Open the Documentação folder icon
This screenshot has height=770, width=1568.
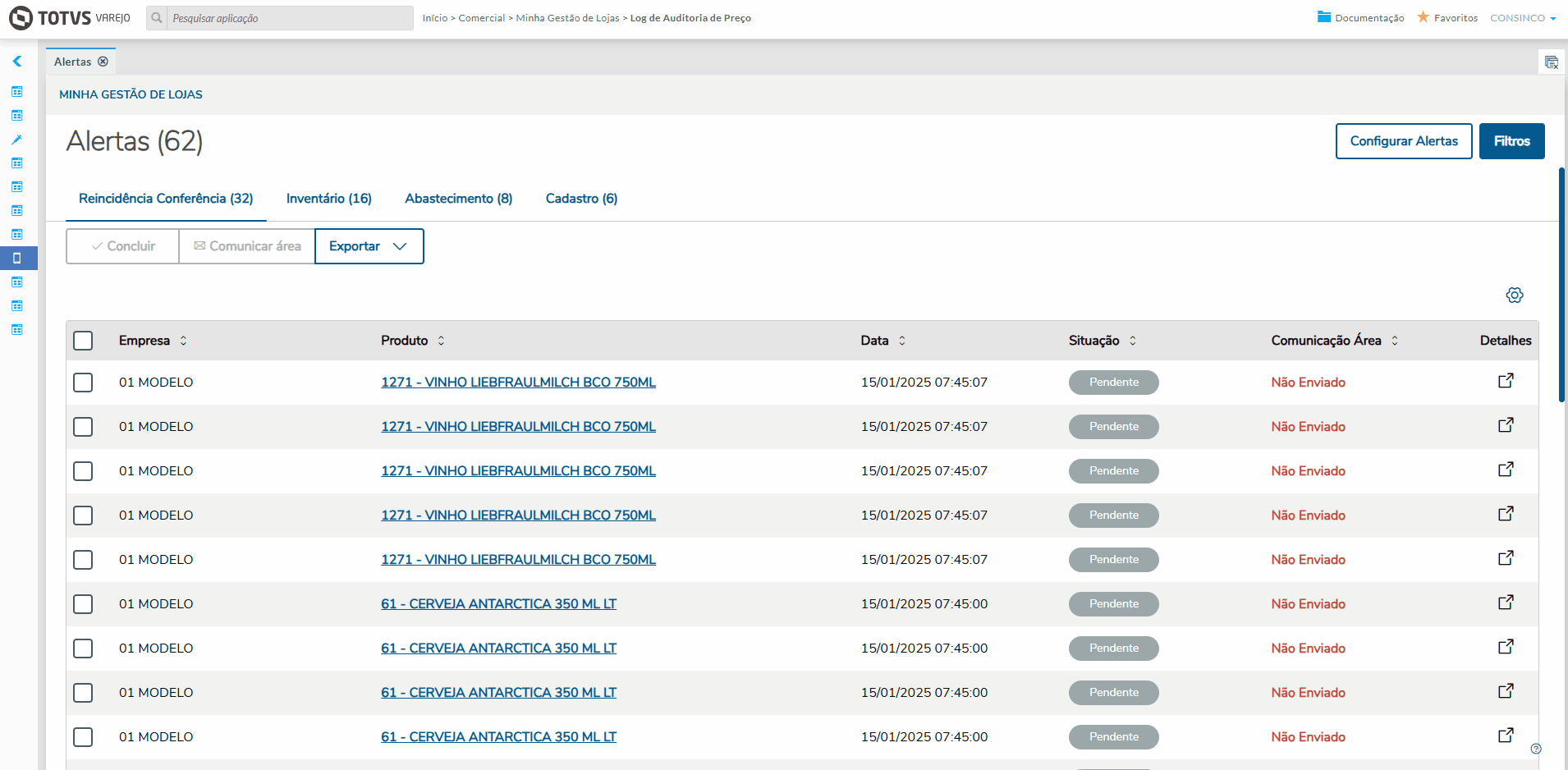1323,17
